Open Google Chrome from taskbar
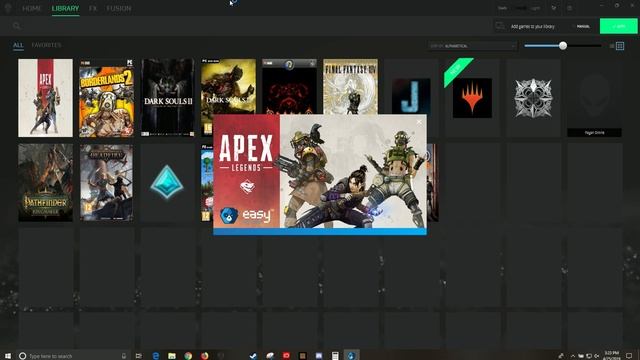Image resolution: width=640 pixels, height=360 pixels. (x=188, y=356)
